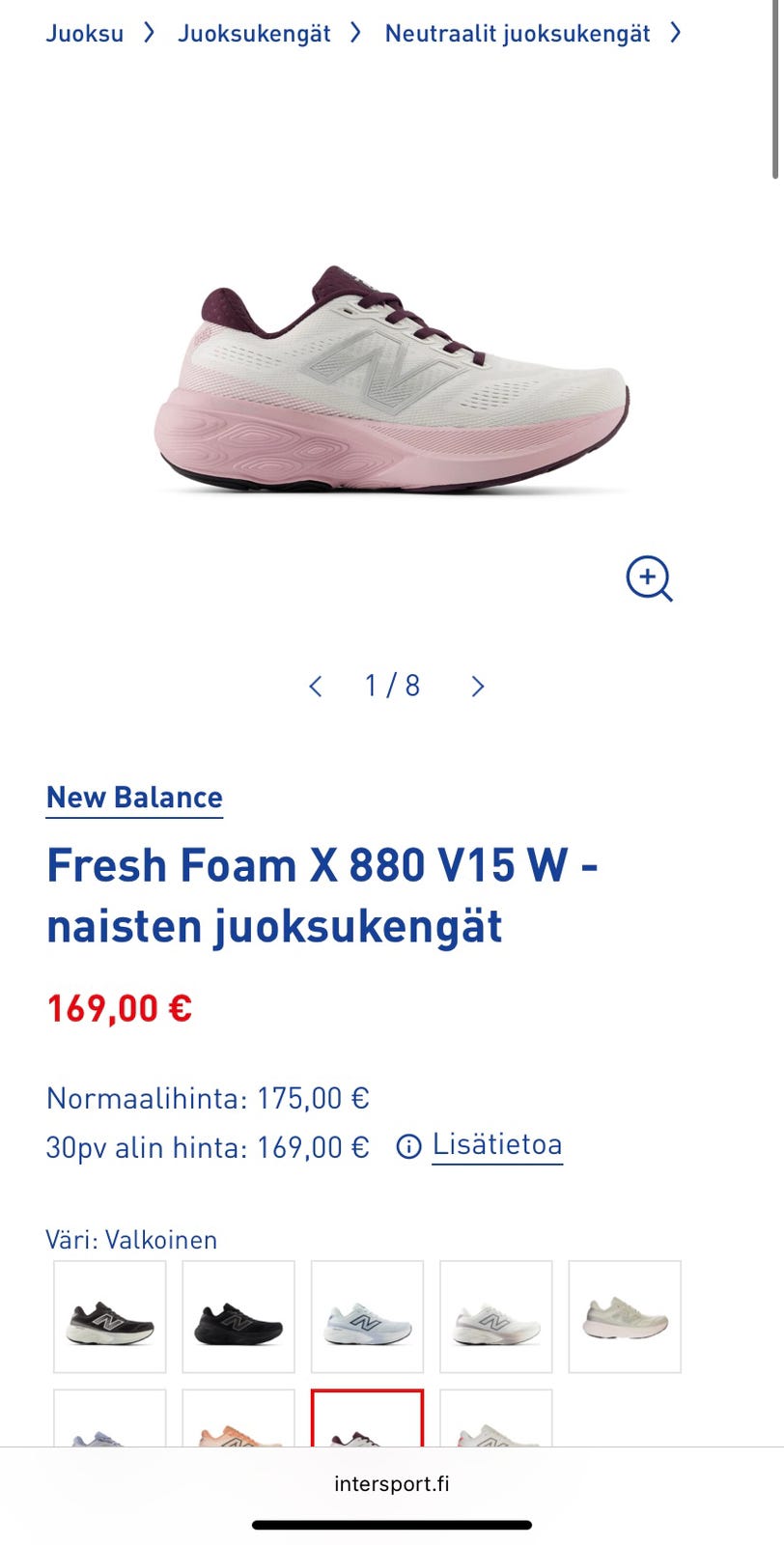Click the chevron after Neutraalit juoksukengät

pos(675,33)
